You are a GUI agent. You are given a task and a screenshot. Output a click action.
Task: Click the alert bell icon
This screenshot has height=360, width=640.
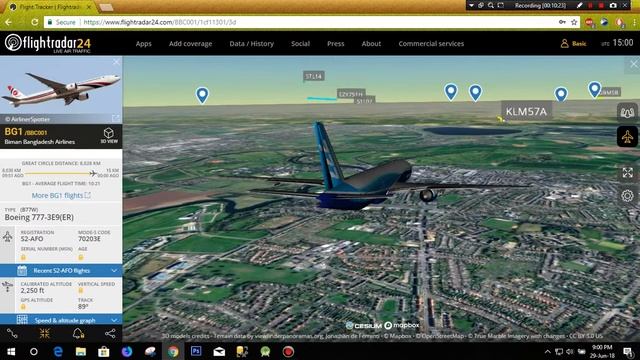(x=78, y=334)
